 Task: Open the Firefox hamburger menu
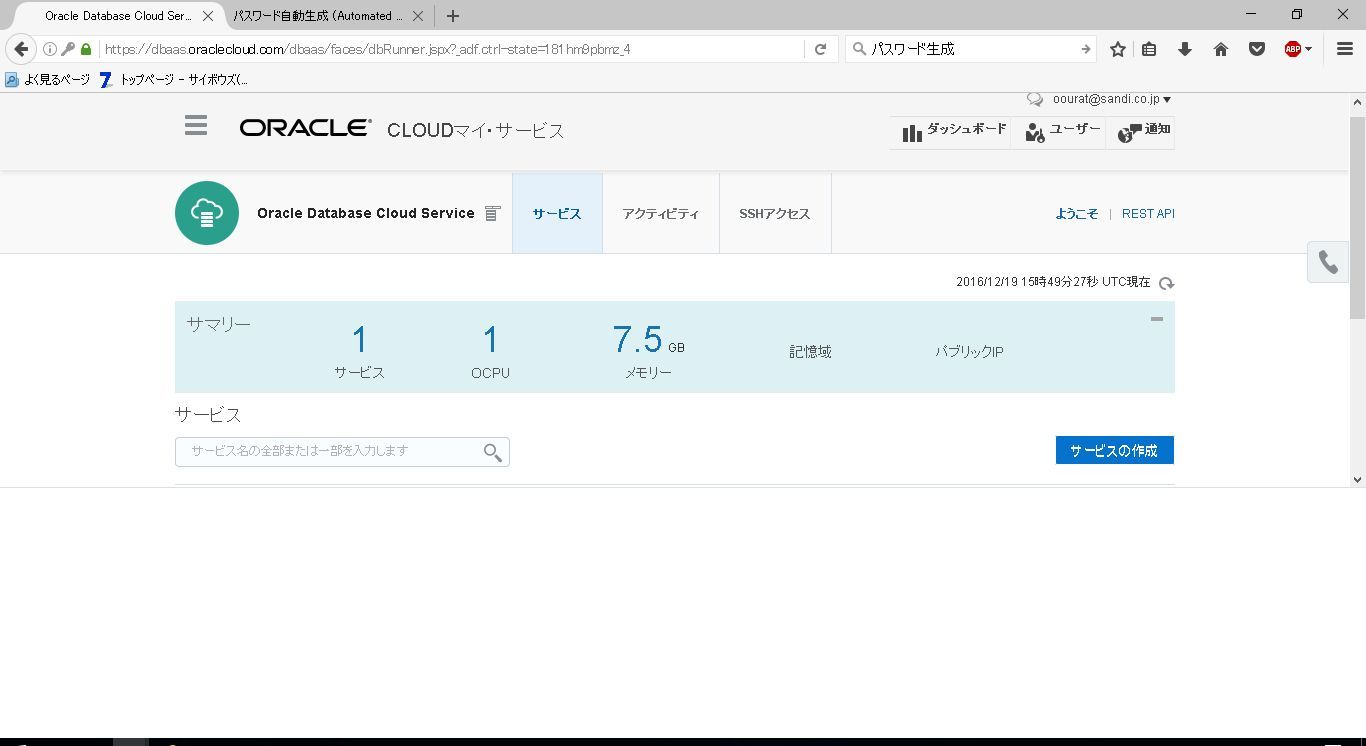pos(1345,49)
